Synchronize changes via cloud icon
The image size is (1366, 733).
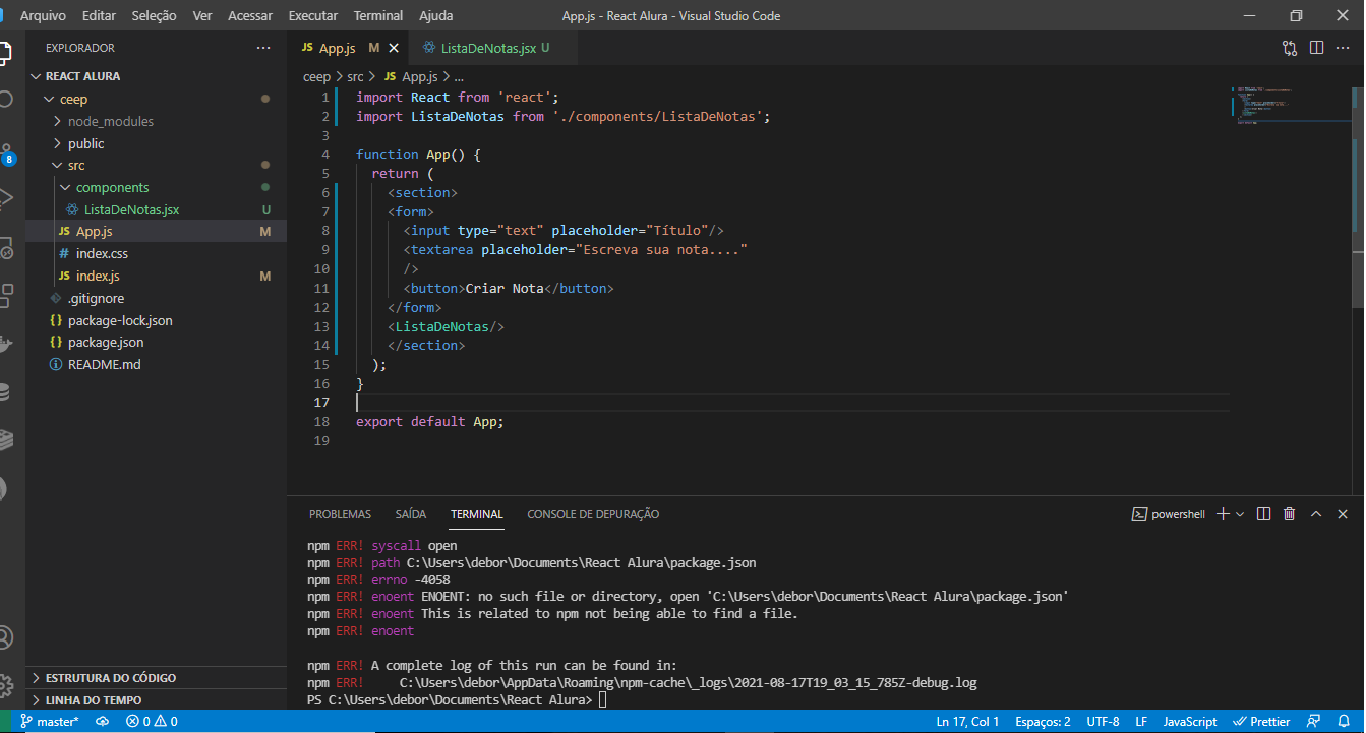coord(102,722)
